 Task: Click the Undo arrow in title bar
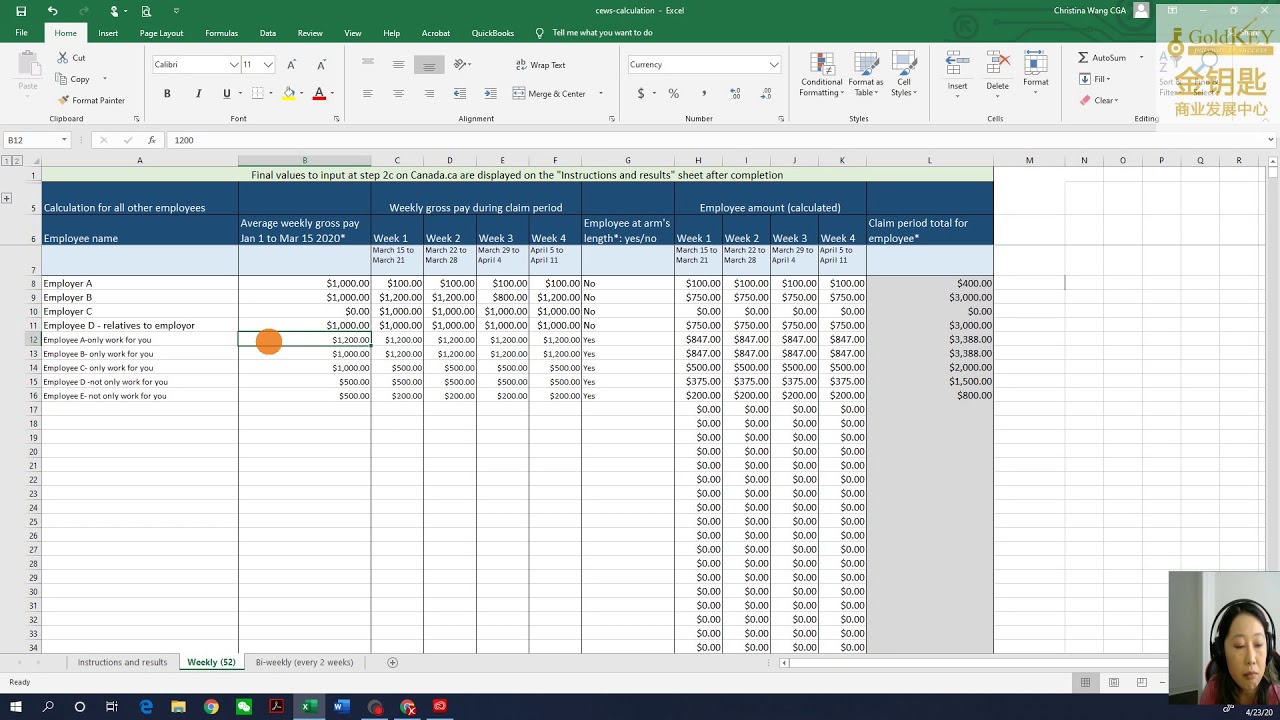coord(52,11)
